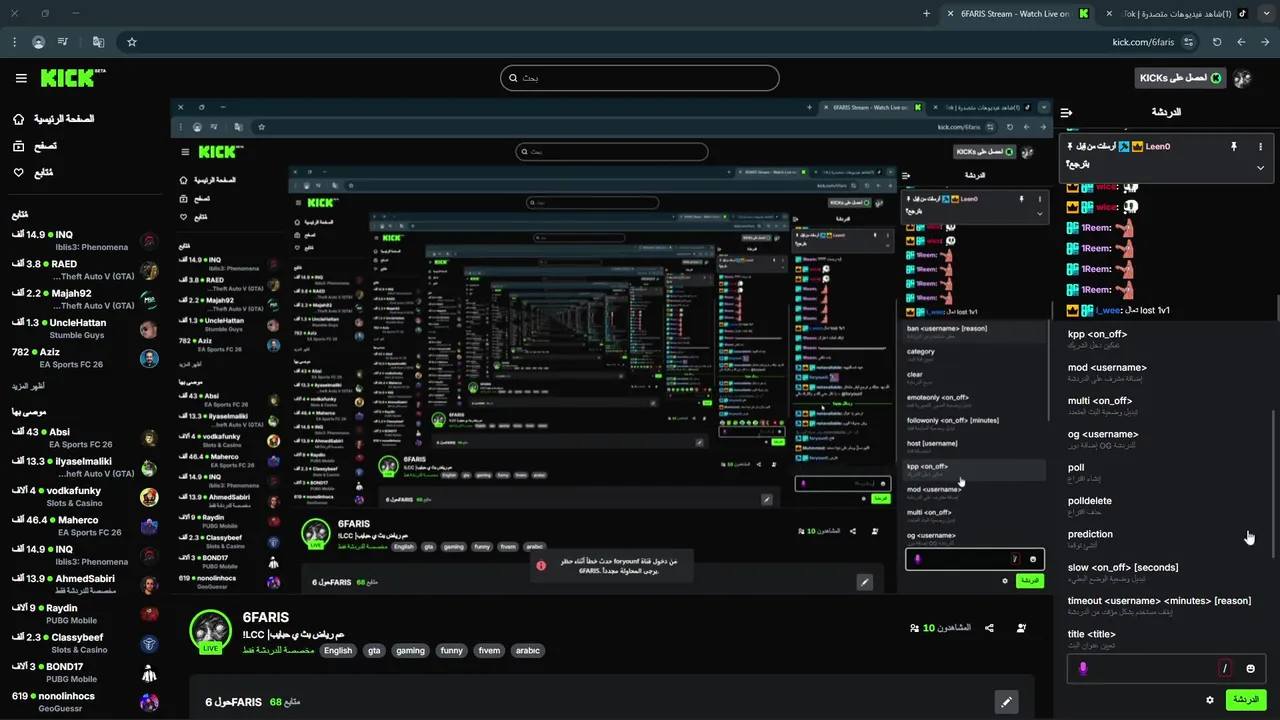Open Maherco recommended channel

(x=85, y=526)
